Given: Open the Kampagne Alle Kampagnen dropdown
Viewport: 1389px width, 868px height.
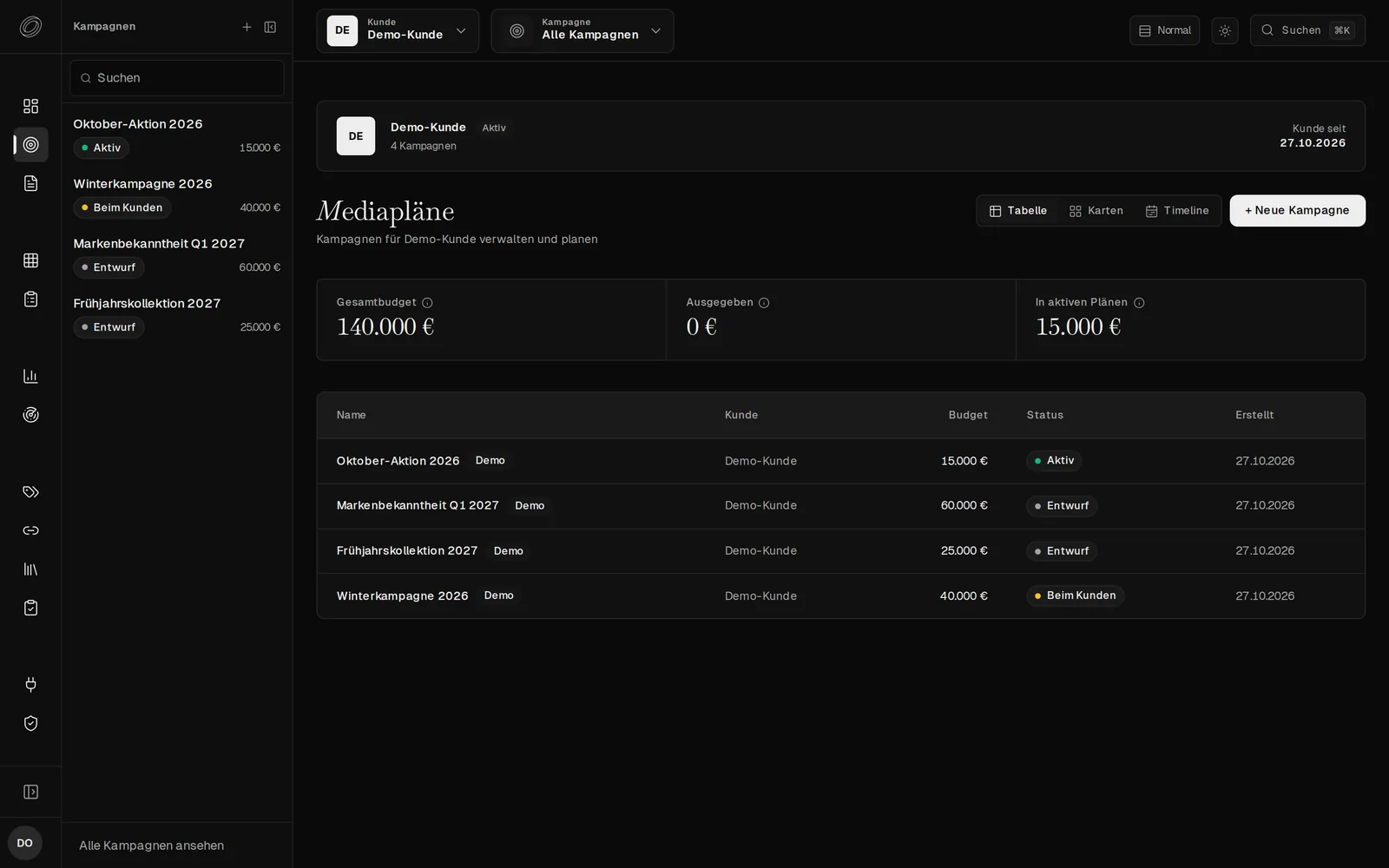Looking at the screenshot, I should coord(583,30).
